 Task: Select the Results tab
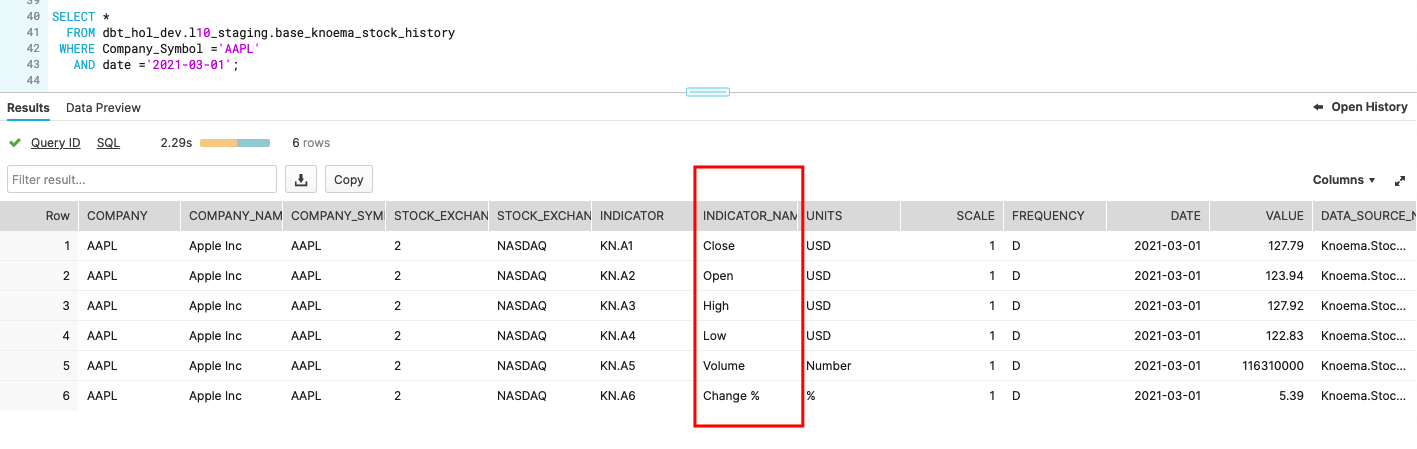tap(28, 107)
